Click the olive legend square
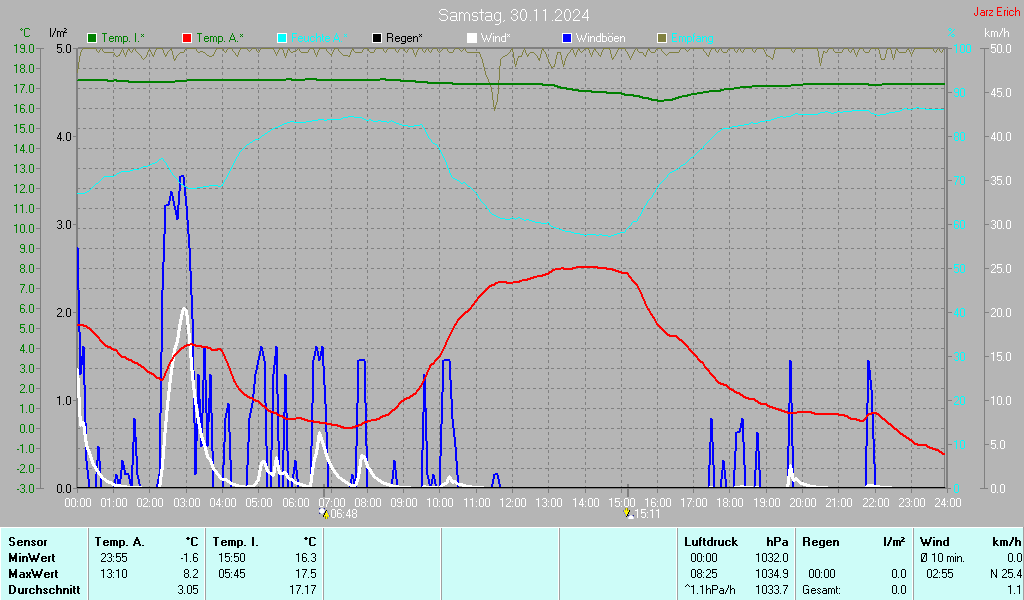The image size is (1024, 600). [x=661, y=38]
